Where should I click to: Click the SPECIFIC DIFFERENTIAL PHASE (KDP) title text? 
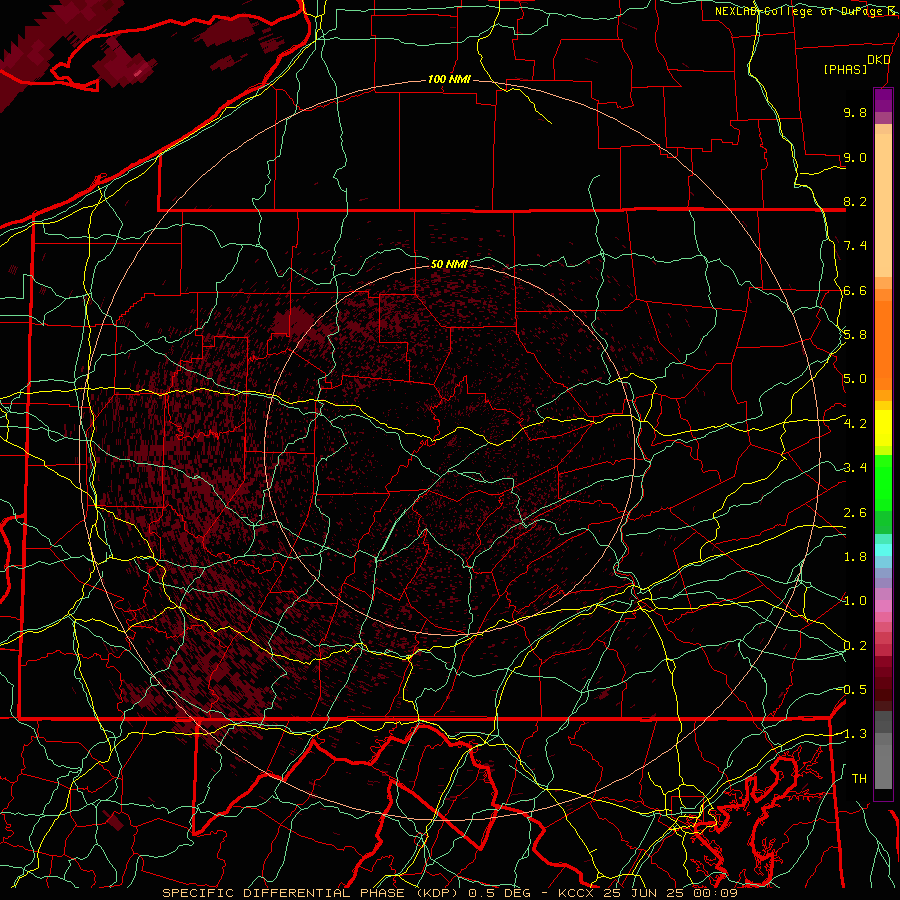click(311, 893)
